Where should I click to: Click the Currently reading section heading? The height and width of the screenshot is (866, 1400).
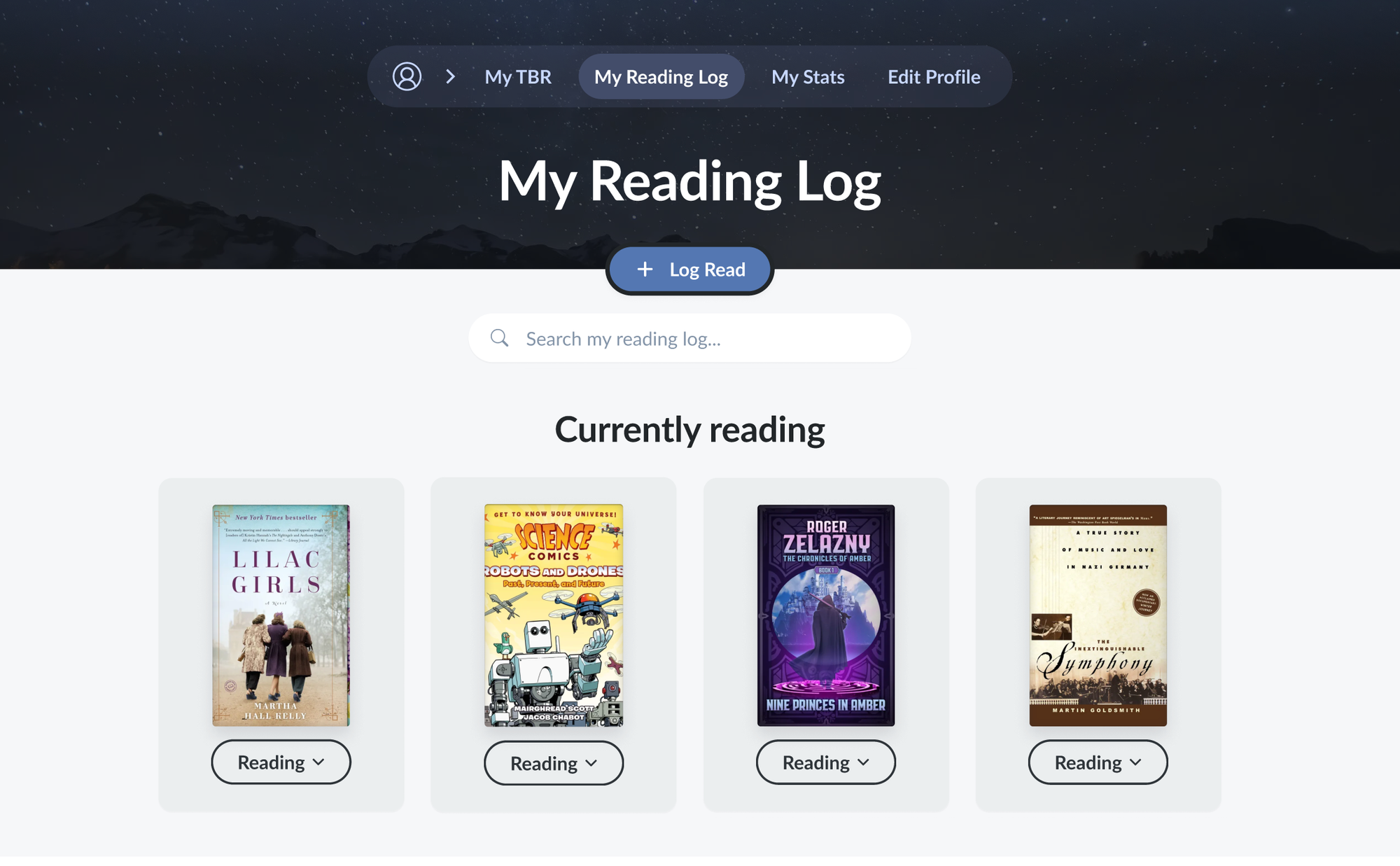(689, 430)
